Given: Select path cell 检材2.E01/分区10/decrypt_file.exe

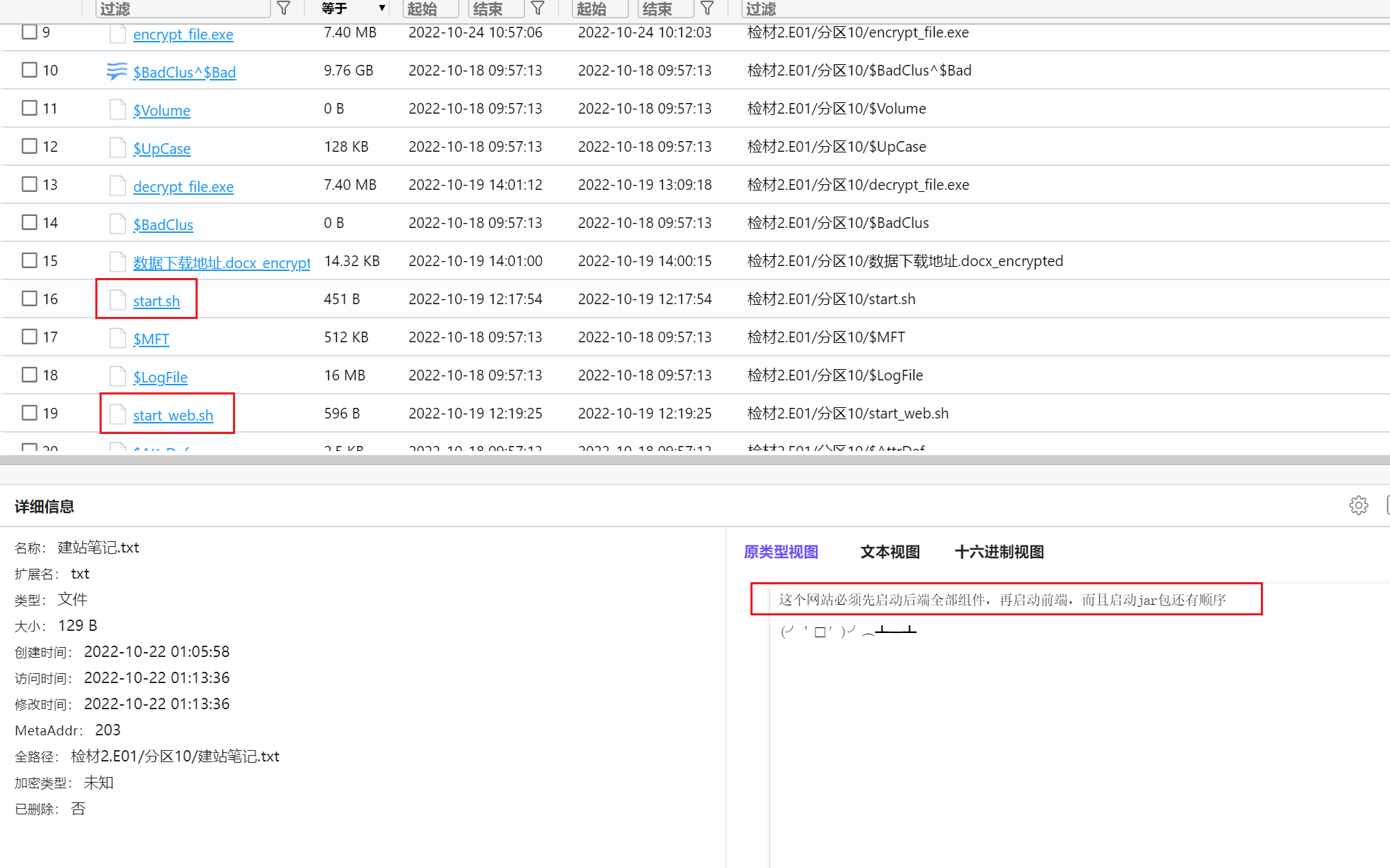Looking at the screenshot, I should pos(858,184).
